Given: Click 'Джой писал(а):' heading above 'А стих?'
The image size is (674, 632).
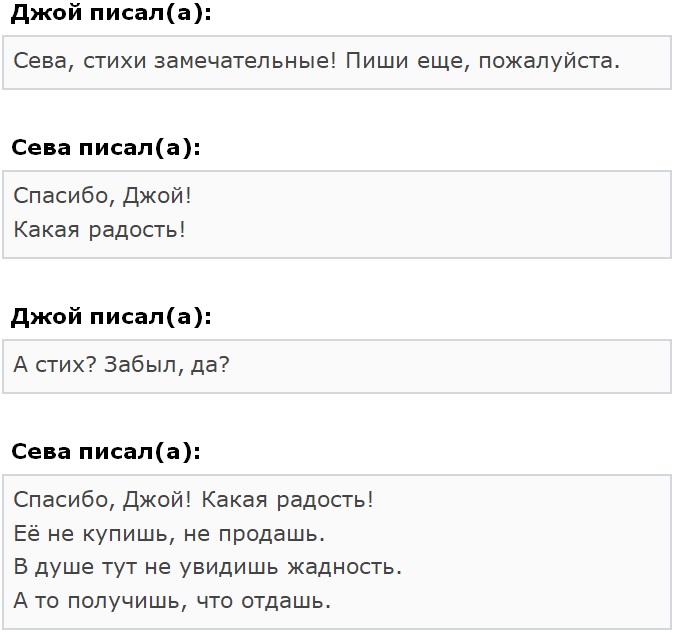Looking at the screenshot, I should pyautogui.click(x=111, y=317).
